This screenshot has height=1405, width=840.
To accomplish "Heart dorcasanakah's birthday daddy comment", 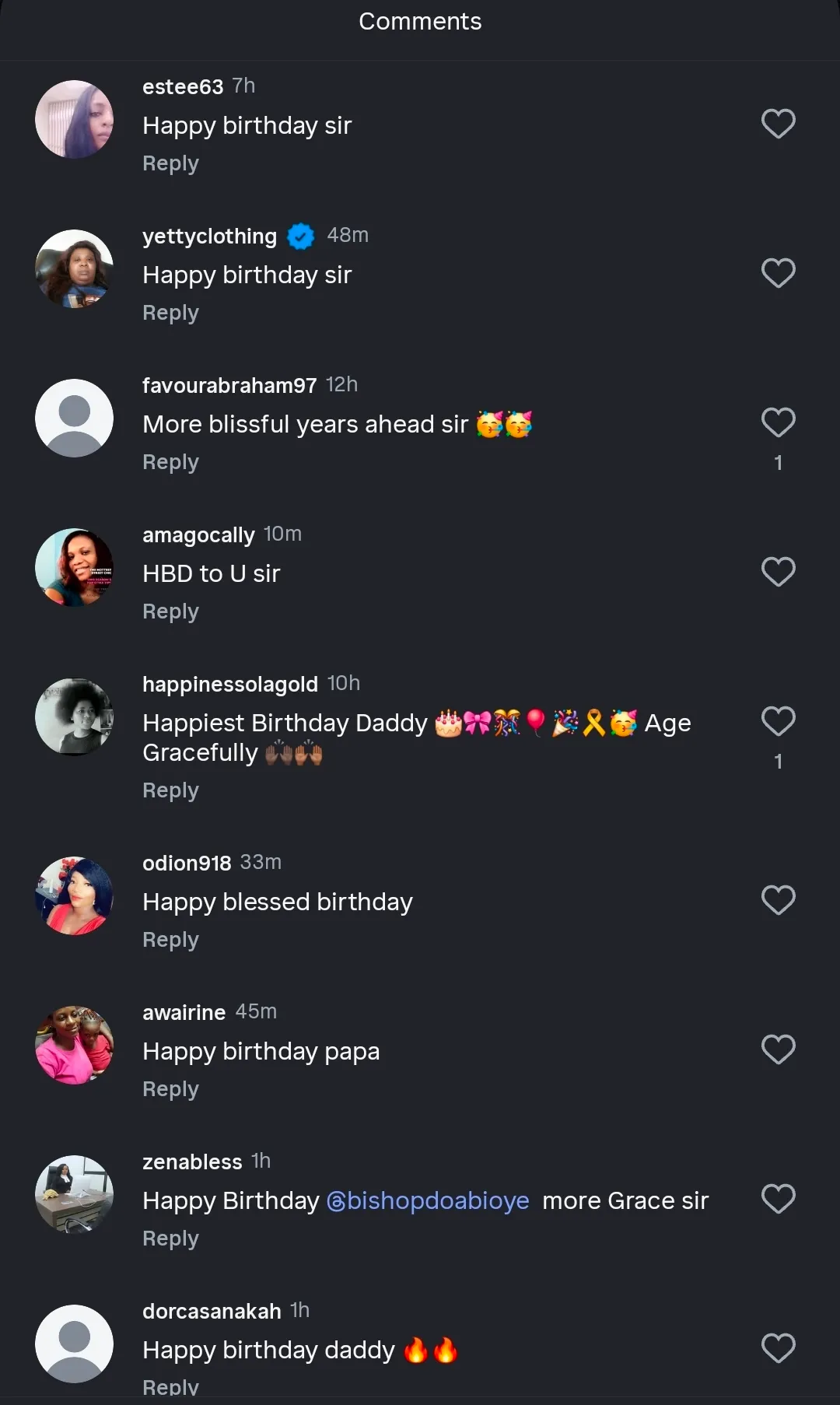I will pyautogui.click(x=778, y=1348).
